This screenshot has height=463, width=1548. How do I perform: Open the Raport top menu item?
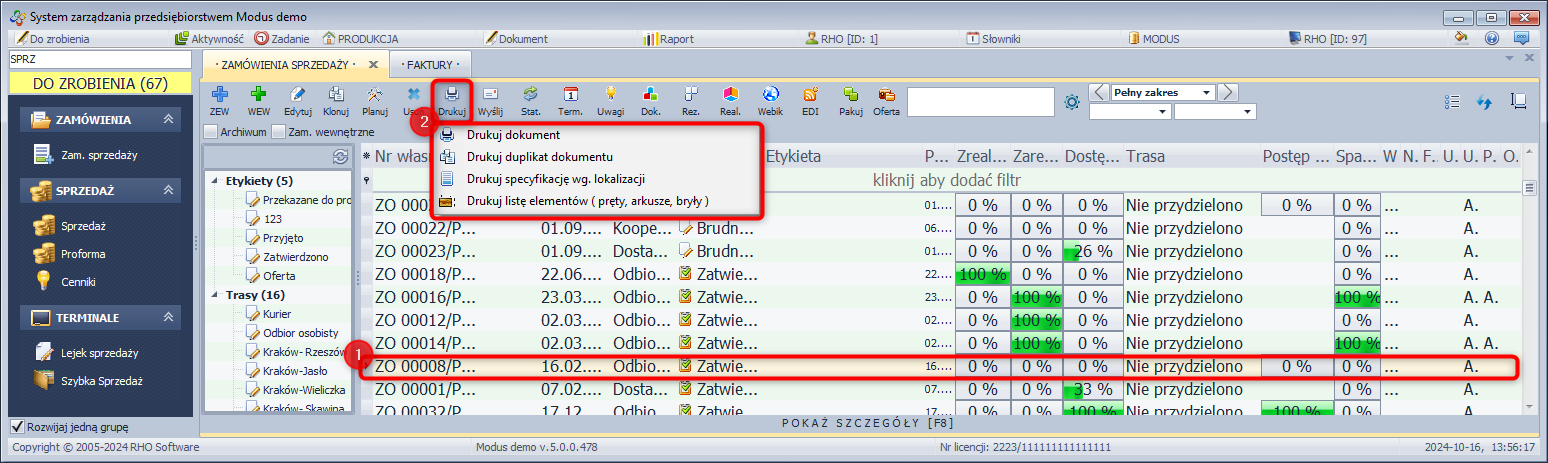(669, 39)
